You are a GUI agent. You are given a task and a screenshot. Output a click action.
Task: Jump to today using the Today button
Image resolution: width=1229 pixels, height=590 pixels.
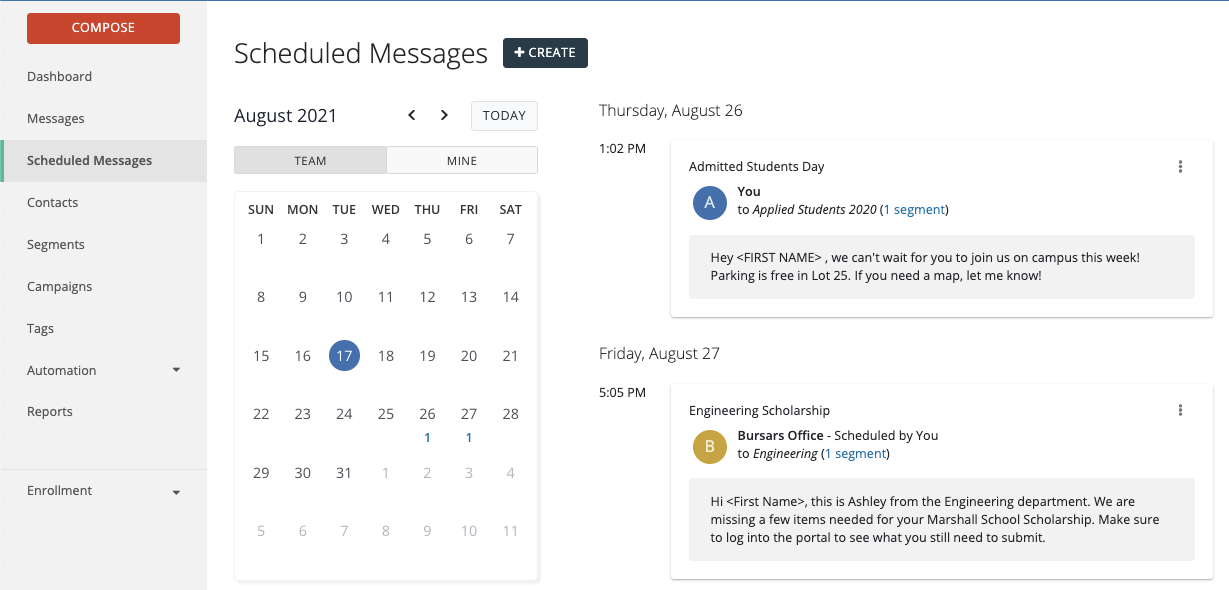[504, 116]
